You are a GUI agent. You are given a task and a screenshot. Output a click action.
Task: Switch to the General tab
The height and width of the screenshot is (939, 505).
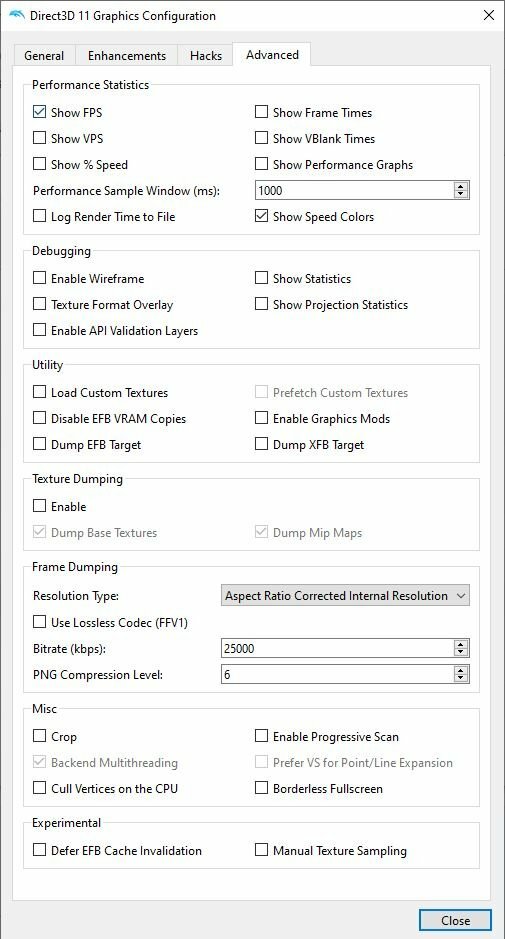(44, 55)
